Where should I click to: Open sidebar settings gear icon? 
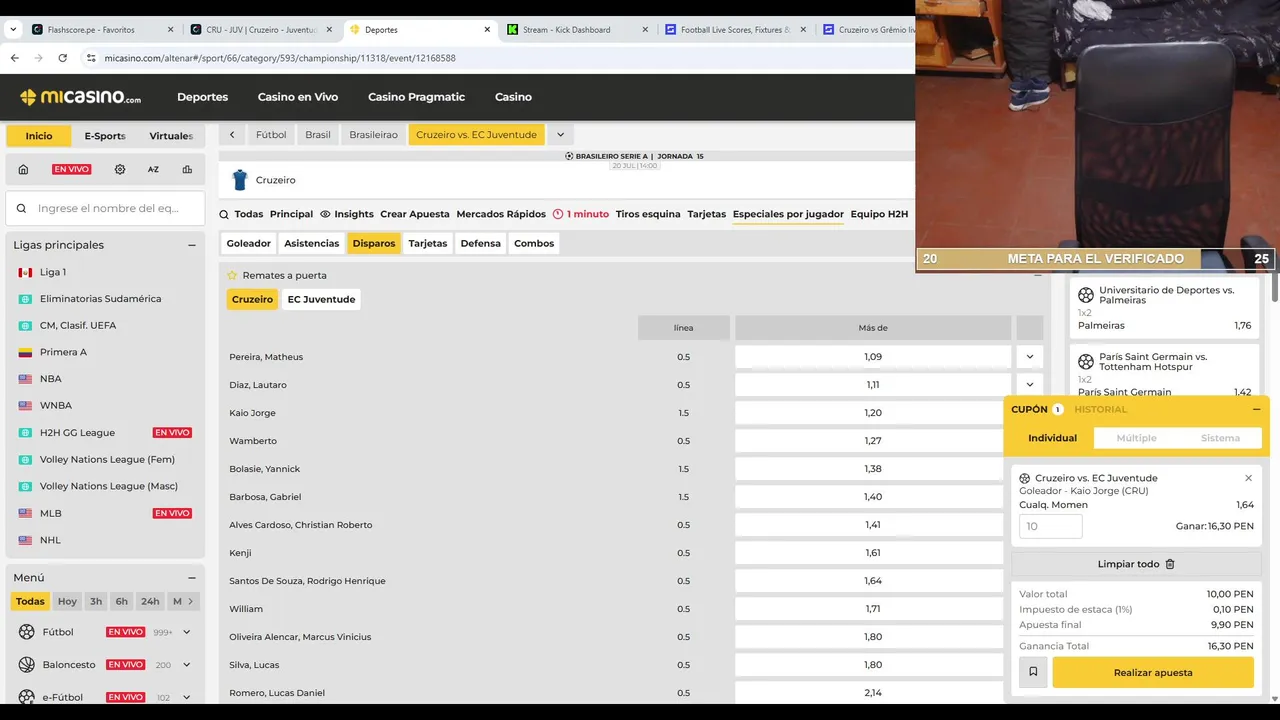coord(120,169)
